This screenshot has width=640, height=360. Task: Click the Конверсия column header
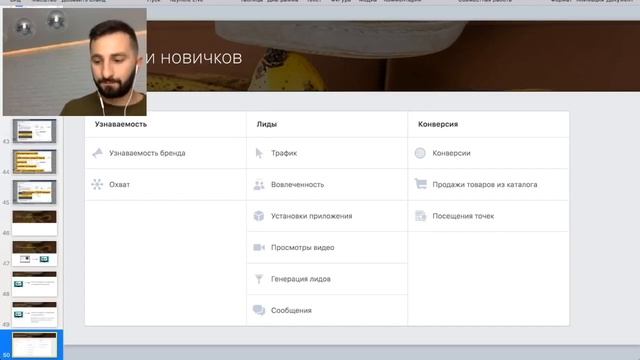438,124
